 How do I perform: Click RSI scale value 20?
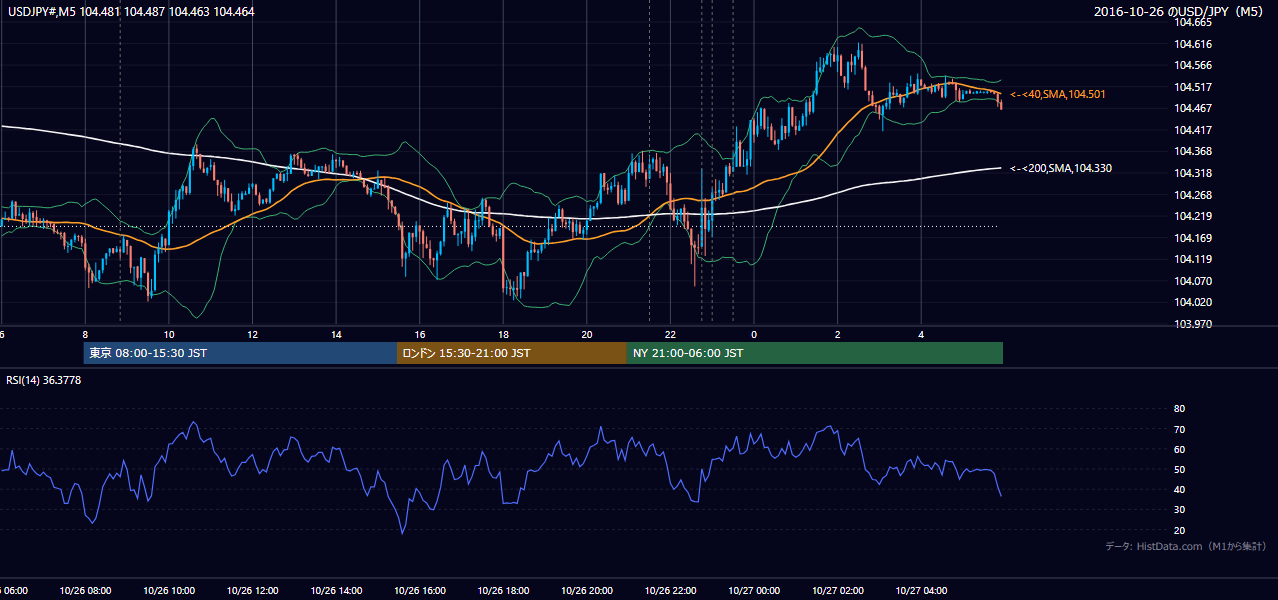pos(1179,530)
